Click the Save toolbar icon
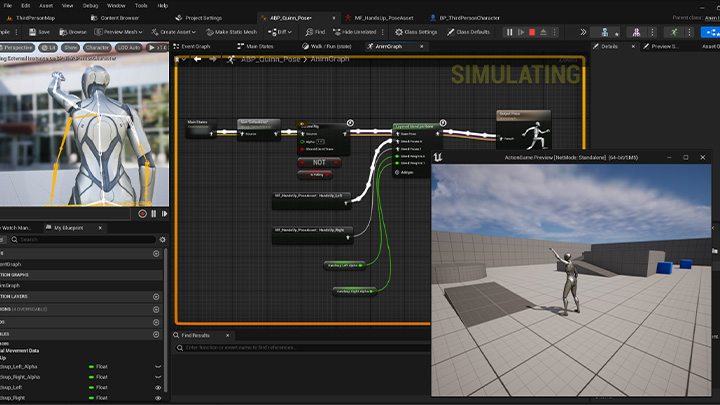 pos(33,32)
